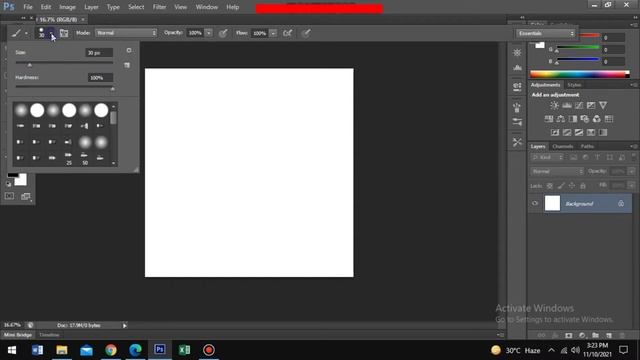640x360 pixels.
Task: Add an Invert adjustment
Action: (555, 132)
